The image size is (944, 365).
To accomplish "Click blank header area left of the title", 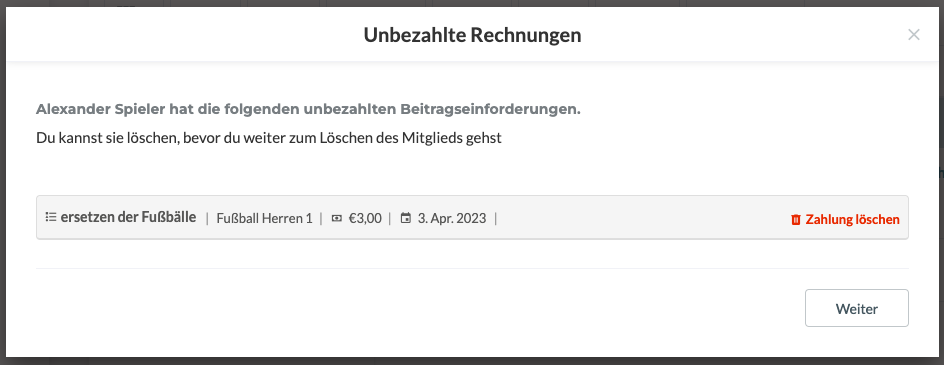I will (181, 35).
